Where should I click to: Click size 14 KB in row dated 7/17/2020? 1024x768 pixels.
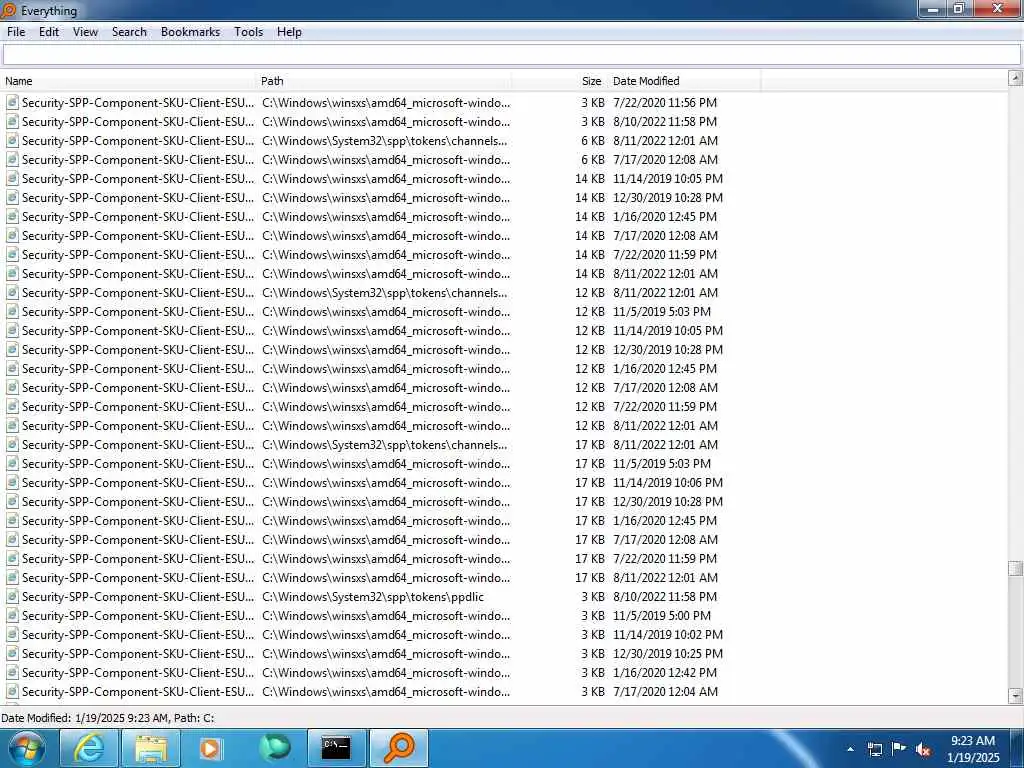coord(590,235)
